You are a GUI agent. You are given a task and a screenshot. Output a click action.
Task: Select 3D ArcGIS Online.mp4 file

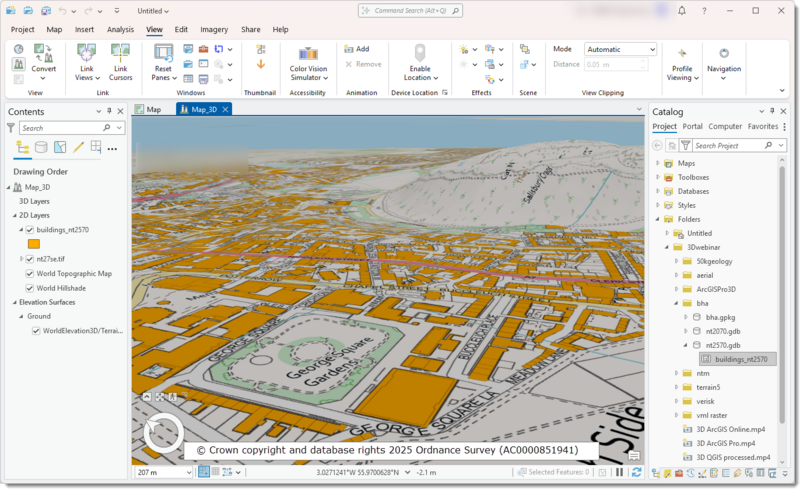pos(725,429)
